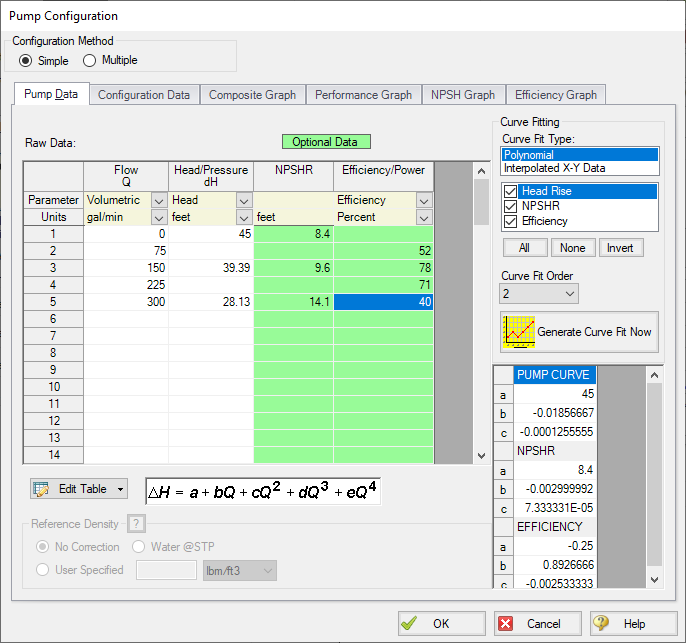This screenshot has width=686, height=643.
Task: Toggle the Efficiency curve fit checkbox
Action: coord(510,221)
